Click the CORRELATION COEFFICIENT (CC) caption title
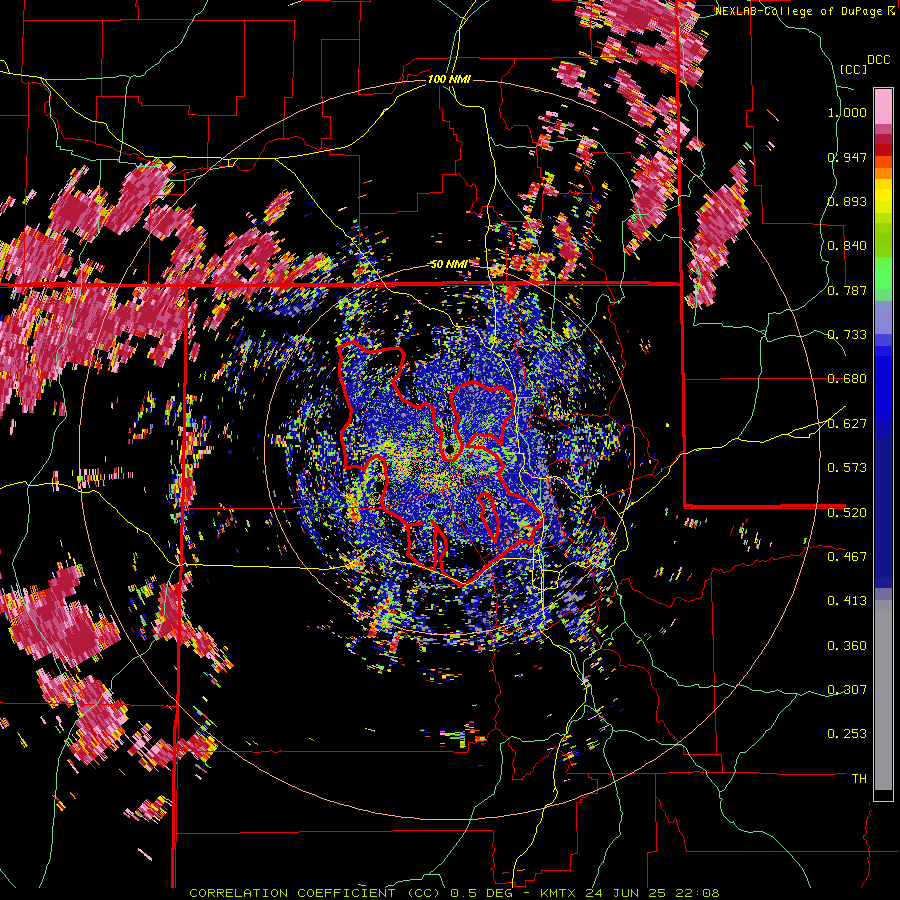Viewport: 900px width, 900px height. click(x=315, y=893)
